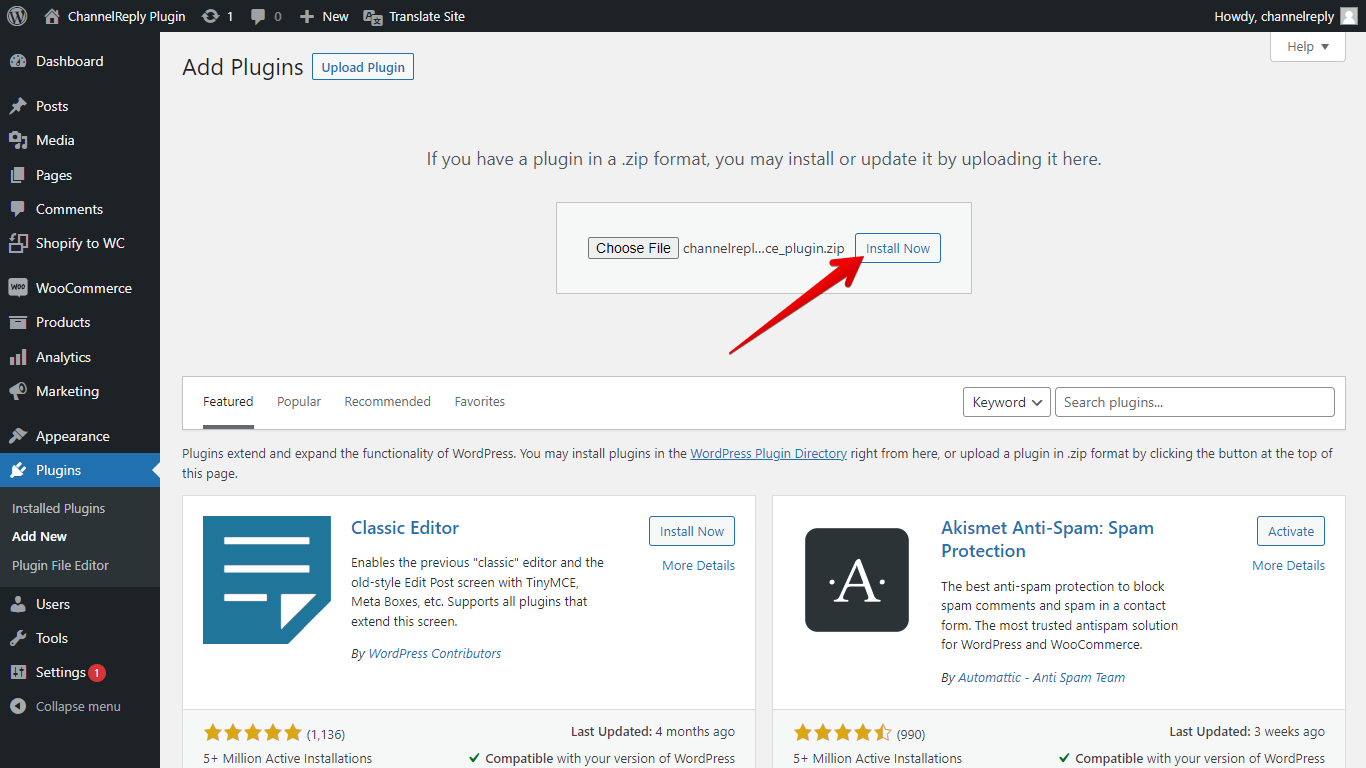Switch to the Recommended tab
This screenshot has width=1366, height=768.
click(387, 402)
